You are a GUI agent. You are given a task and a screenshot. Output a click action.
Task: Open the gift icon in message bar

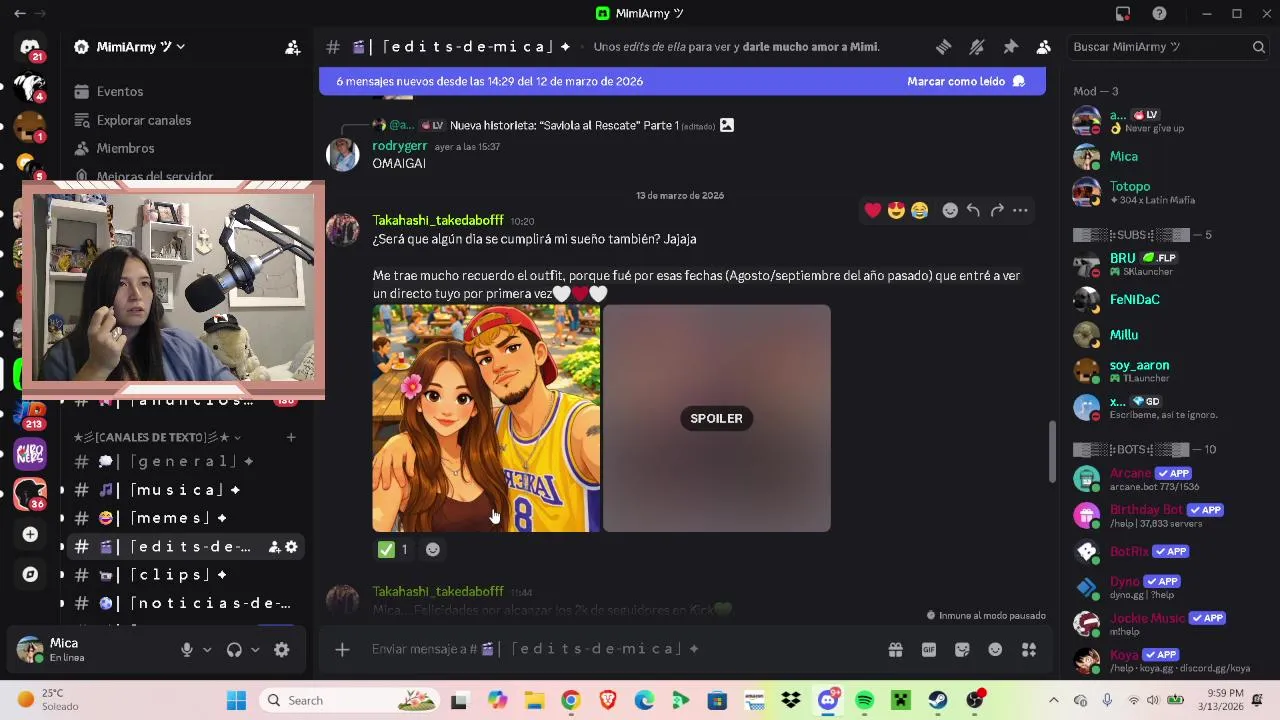(x=895, y=649)
